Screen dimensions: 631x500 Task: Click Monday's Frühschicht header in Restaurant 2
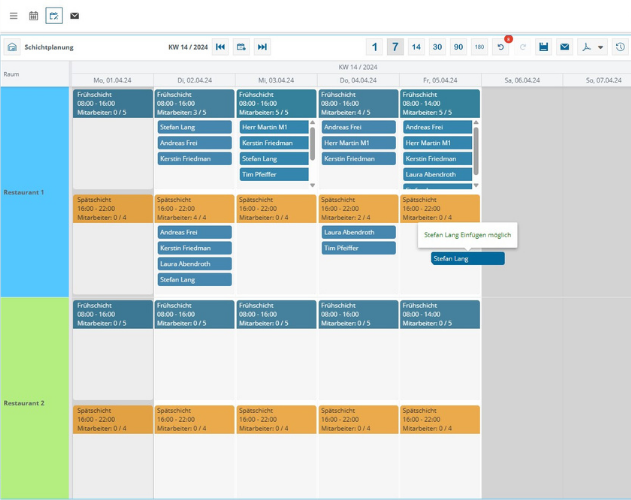pyautogui.click(x=112, y=315)
